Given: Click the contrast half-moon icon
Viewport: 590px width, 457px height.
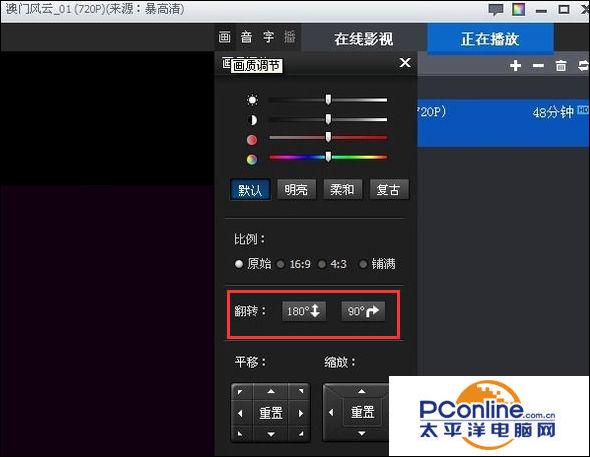Looking at the screenshot, I should pos(252,120).
